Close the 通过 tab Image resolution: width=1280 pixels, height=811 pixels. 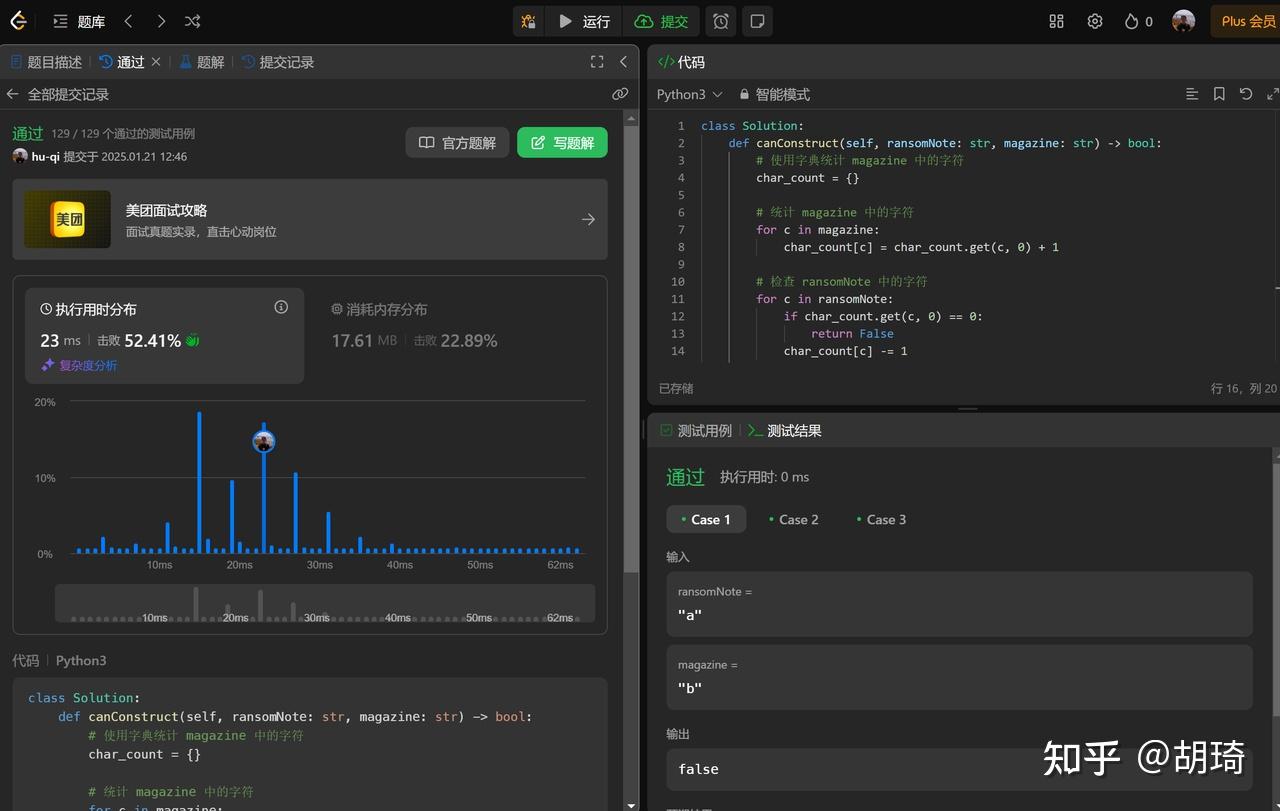point(156,62)
